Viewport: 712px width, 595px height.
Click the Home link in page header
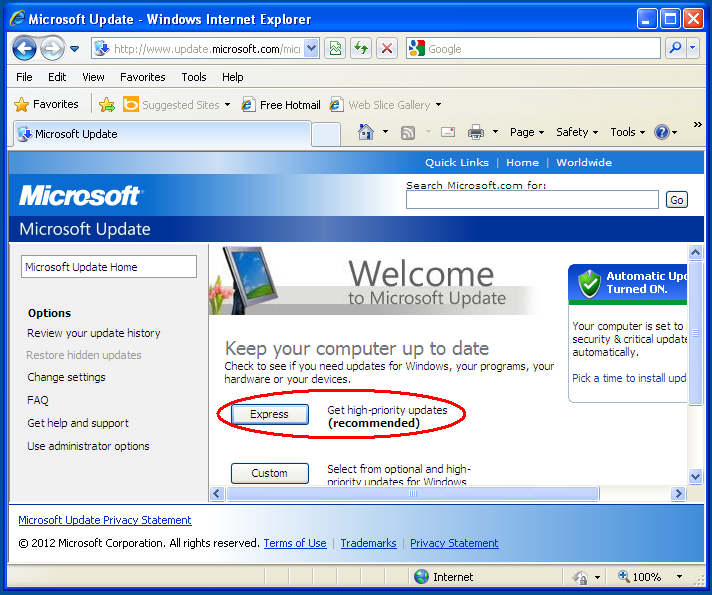click(522, 163)
